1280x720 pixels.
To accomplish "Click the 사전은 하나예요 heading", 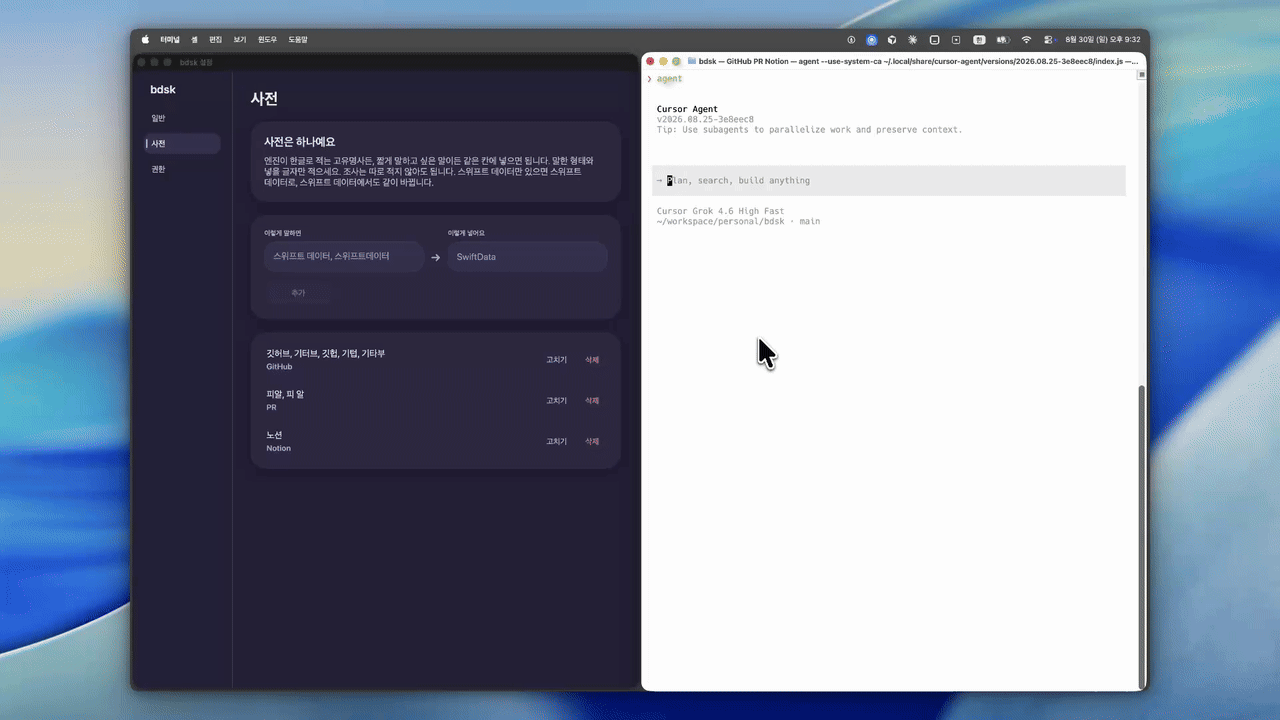I will tap(300, 142).
